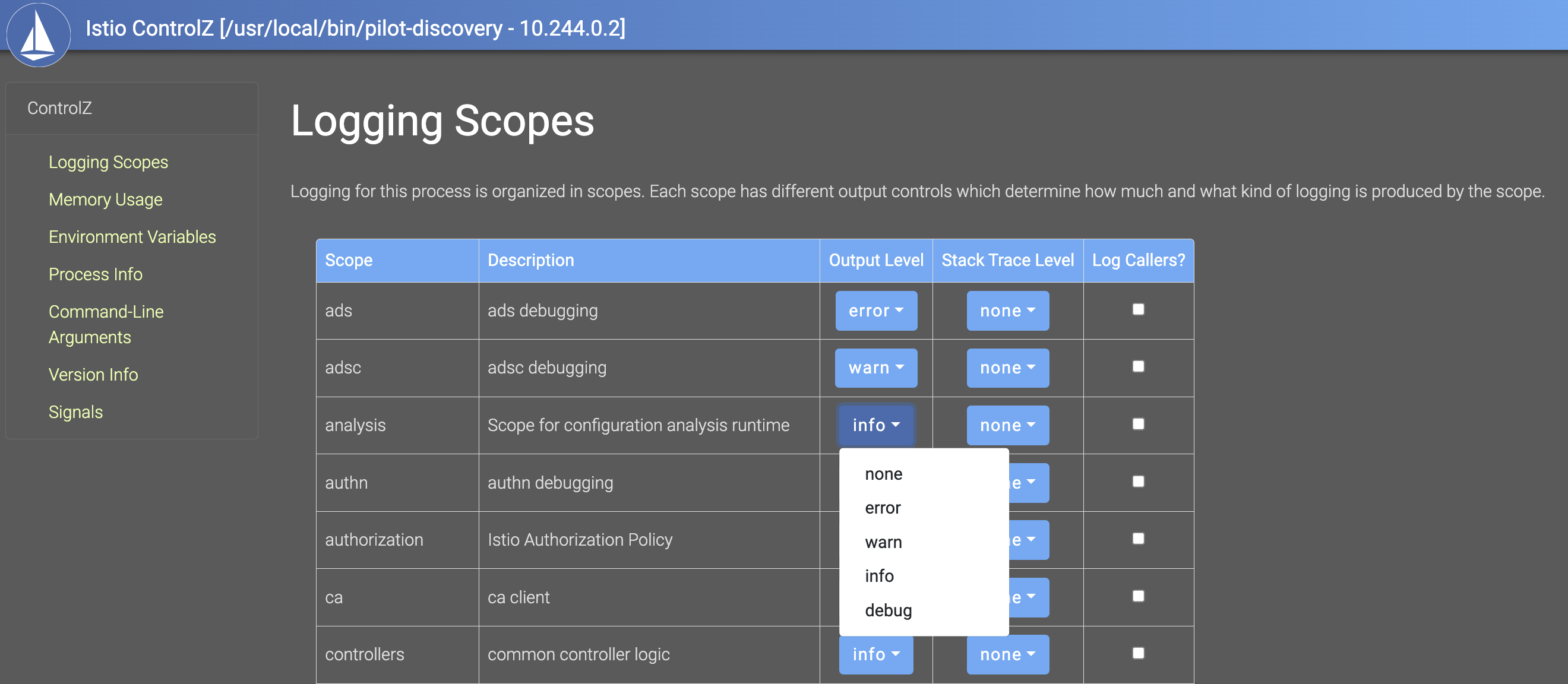The width and height of the screenshot is (1568, 684).
Task: Open ads stack trace level dropdown
Action: coord(1007,311)
